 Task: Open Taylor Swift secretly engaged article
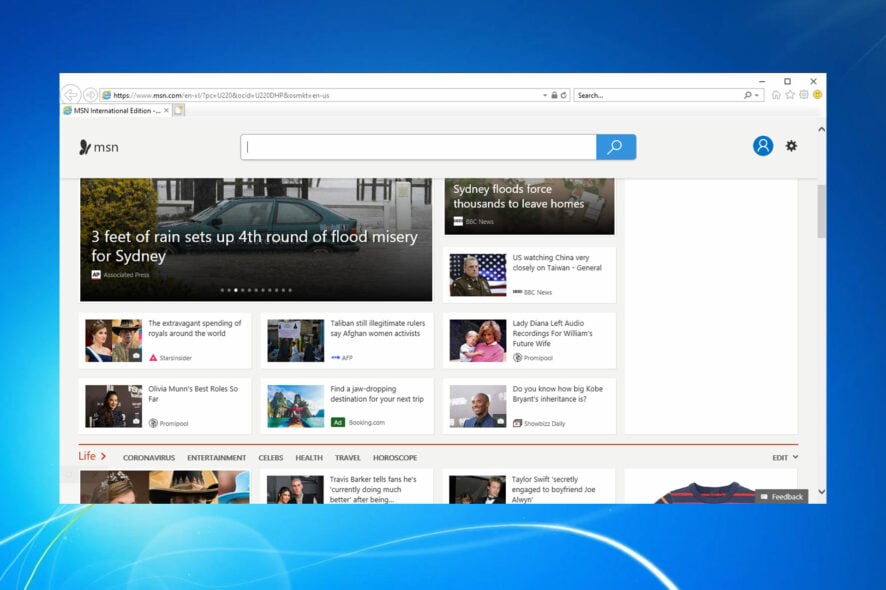(553, 489)
